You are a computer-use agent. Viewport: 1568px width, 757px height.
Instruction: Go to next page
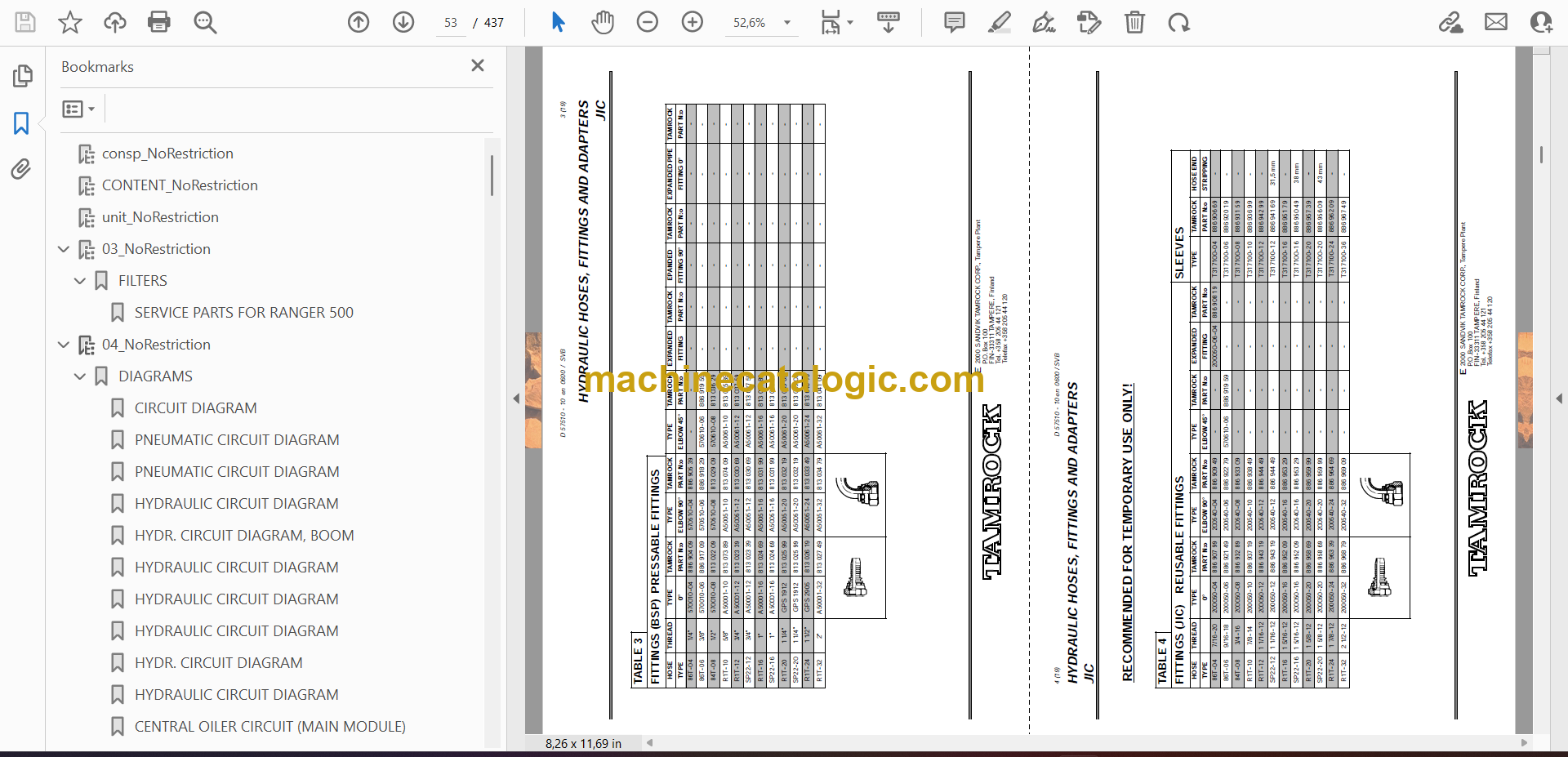click(x=403, y=22)
